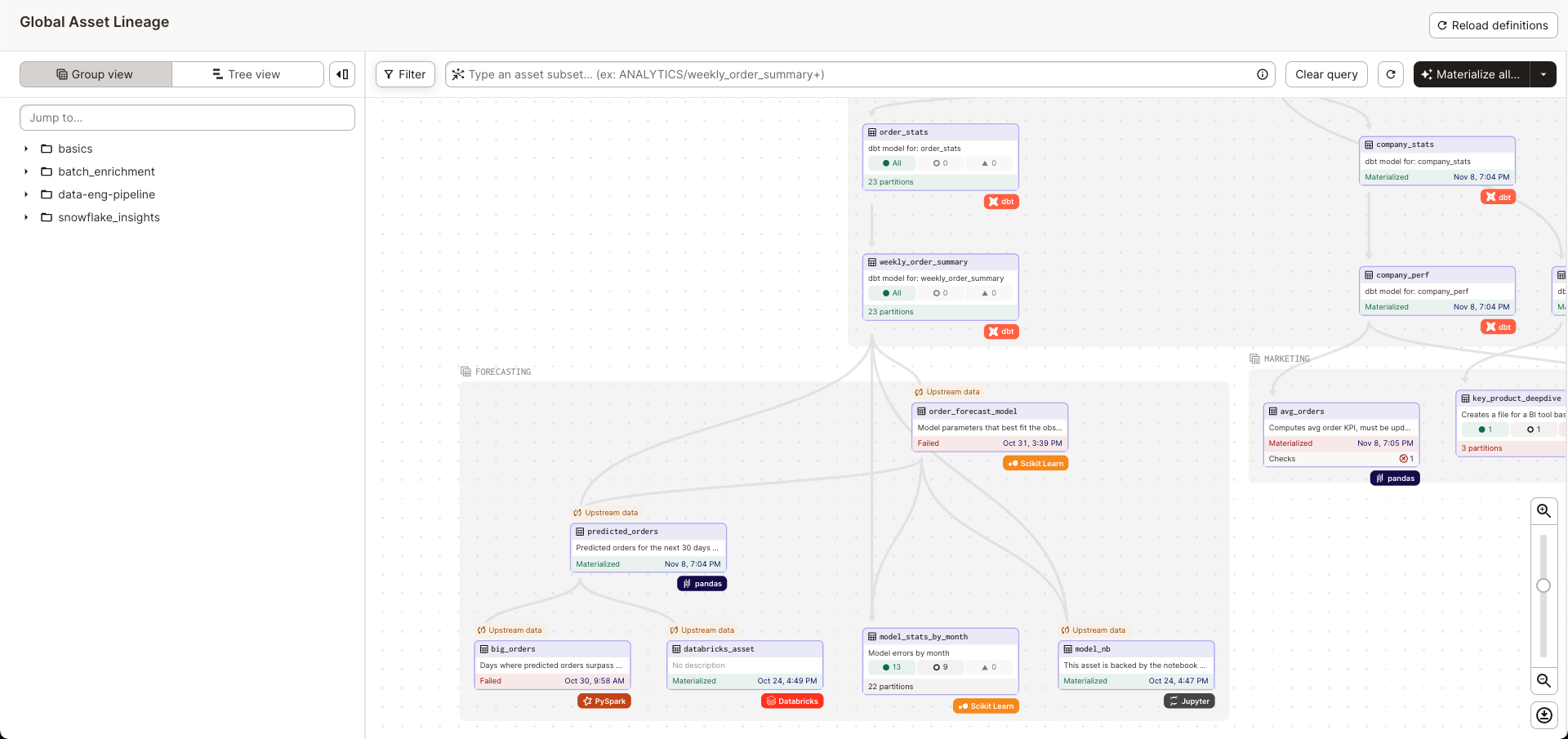Click Reload definitions button
1568x739 pixels.
click(x=1493, y=25)
